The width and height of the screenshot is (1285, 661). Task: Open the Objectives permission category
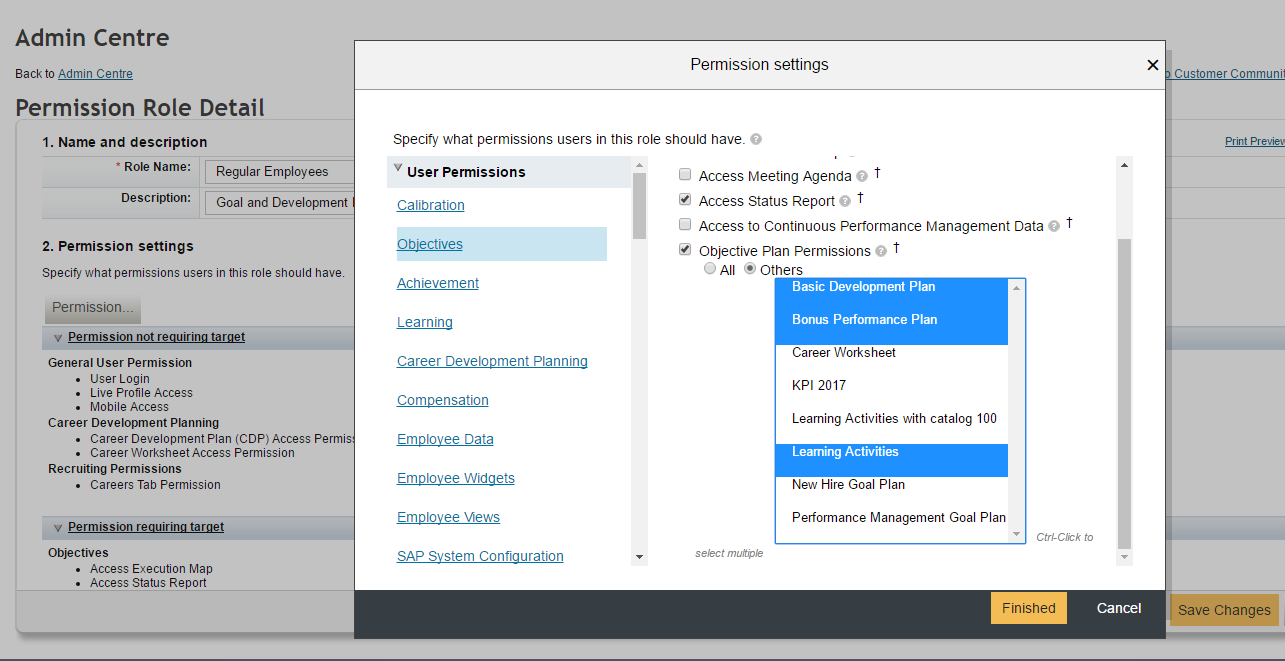tap(430, 244)
